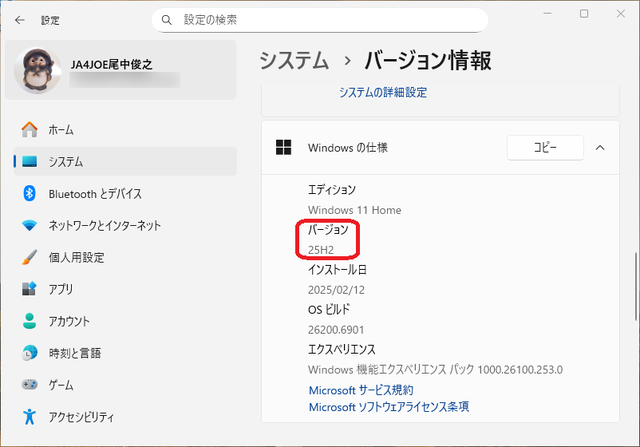The height and width of the screenshot is (447, 640).
Task: Open Bluetooth とデバイス settings
Action: [125, 193]
